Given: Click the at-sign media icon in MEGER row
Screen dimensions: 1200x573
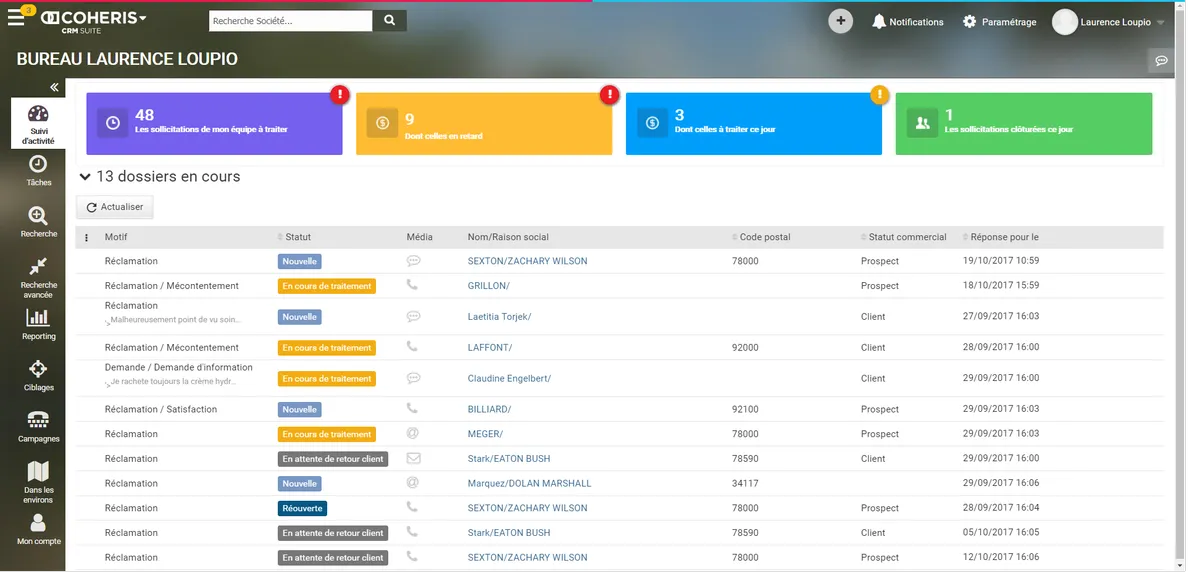Looking at the screenshot, I should click(412, 433).
